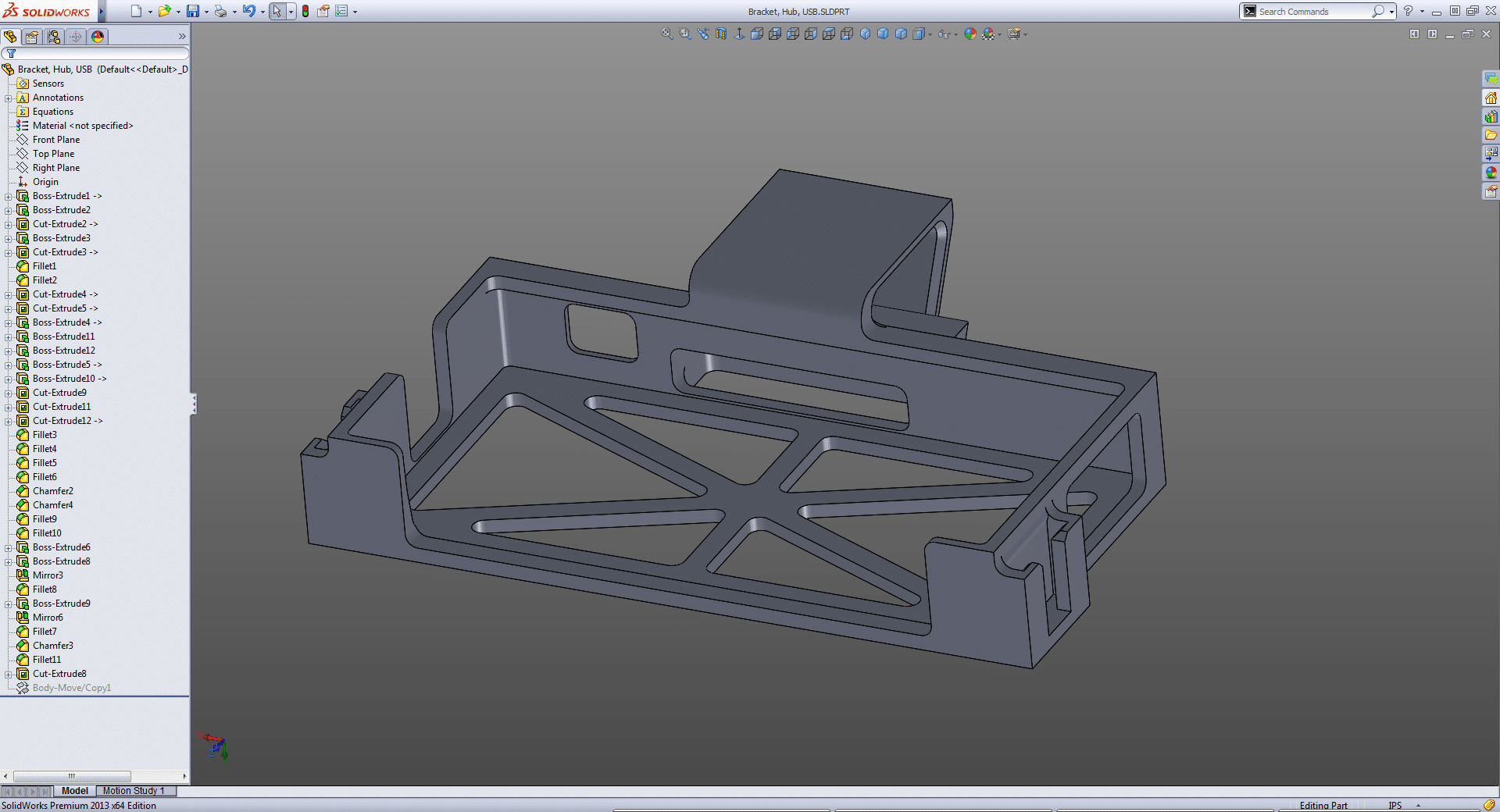Viewport: 1500px width, 812px height.
Task: Expand the Boss-Extrude1 feature
Action: (x=9, y=196)
